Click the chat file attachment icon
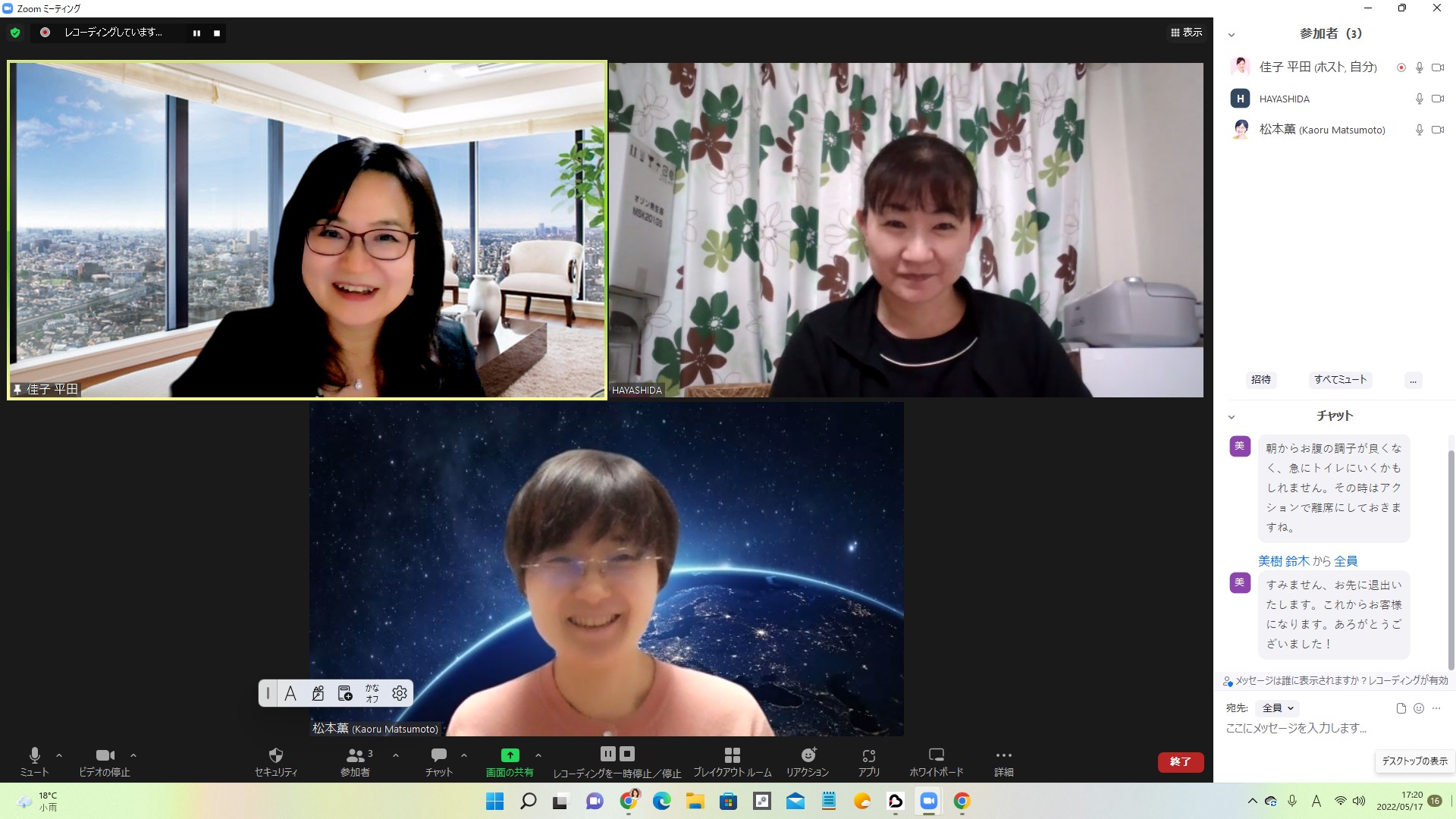 click(x=1401, y=708)
